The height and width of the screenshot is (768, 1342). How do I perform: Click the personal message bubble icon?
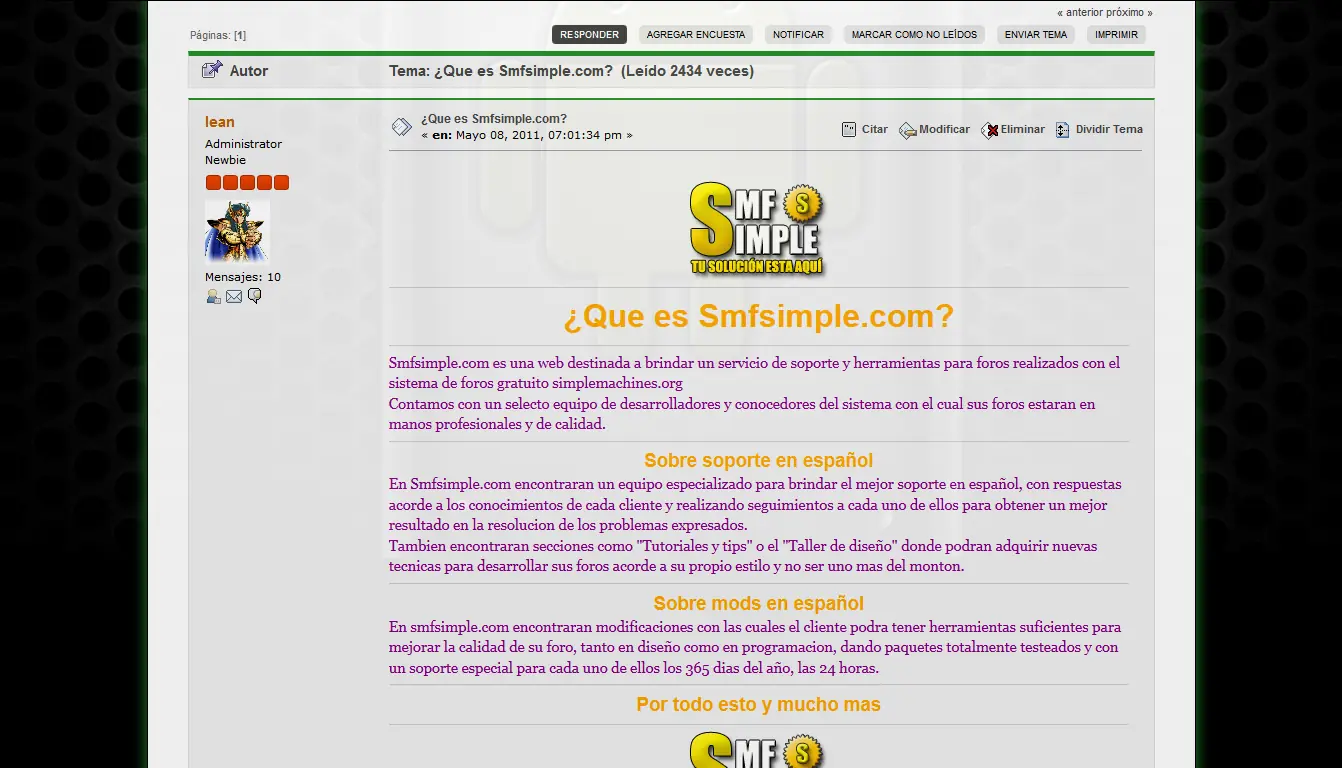pos(255,296)
